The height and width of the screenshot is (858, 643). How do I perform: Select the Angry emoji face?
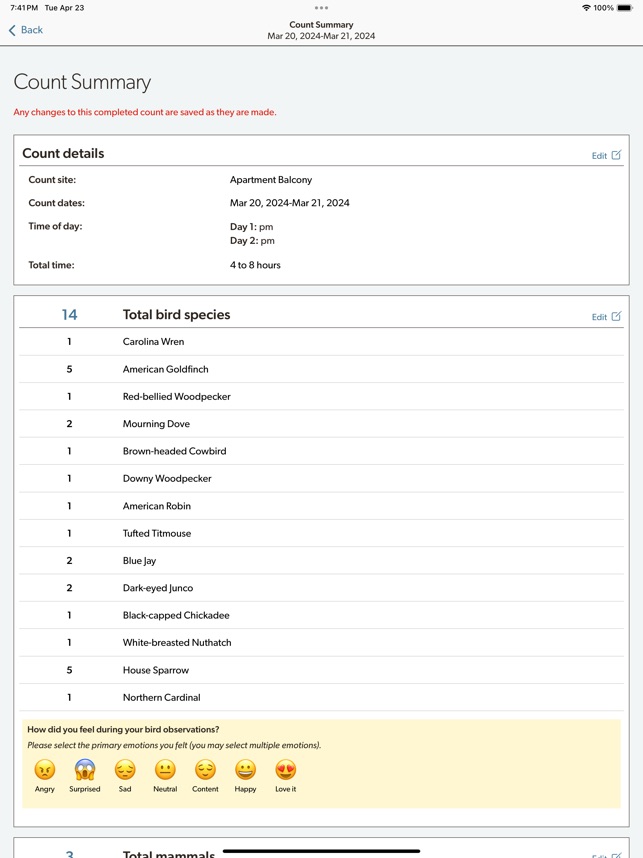click(x=45, y=770)
